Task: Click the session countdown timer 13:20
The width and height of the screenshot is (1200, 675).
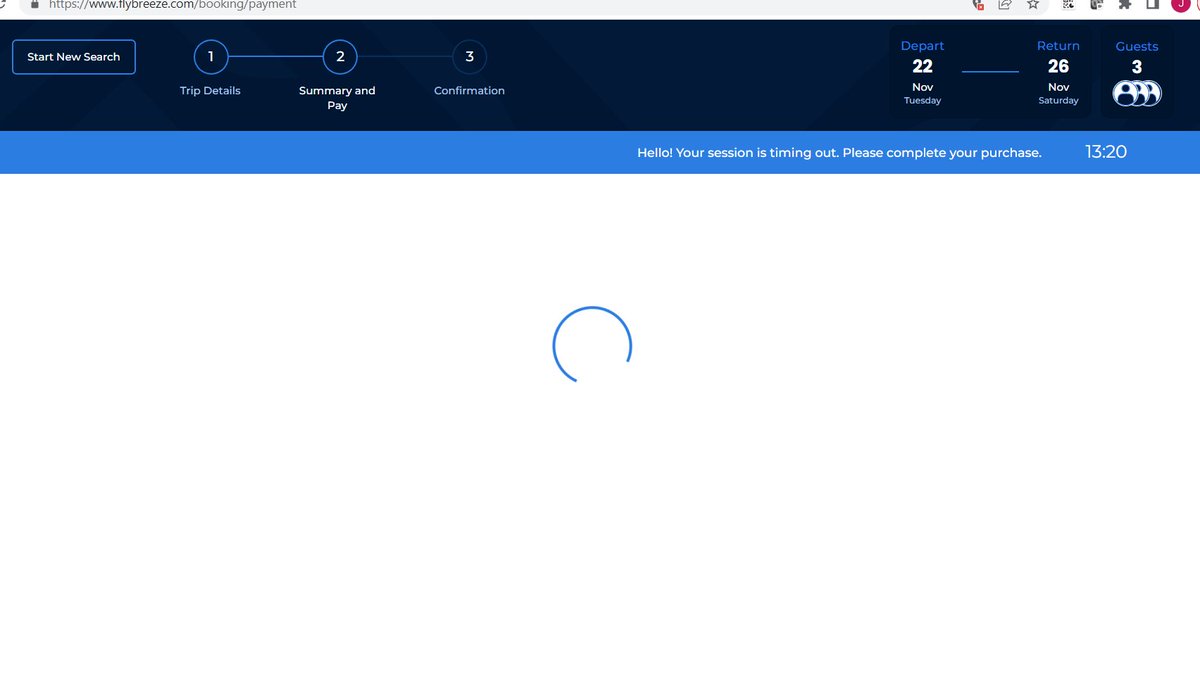Action: click(1106, 152)
